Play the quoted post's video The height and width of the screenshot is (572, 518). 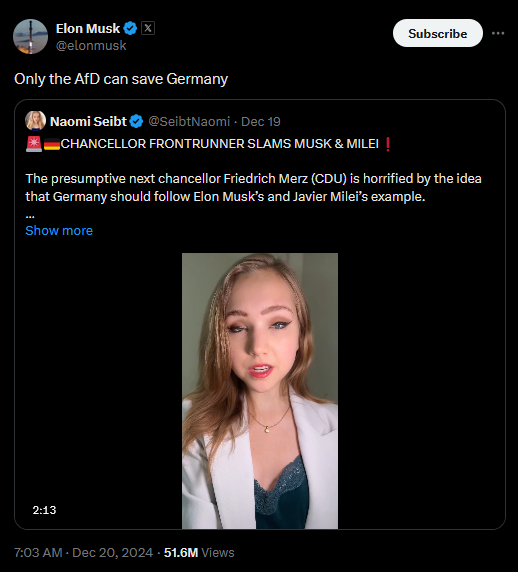pos(260,391)
